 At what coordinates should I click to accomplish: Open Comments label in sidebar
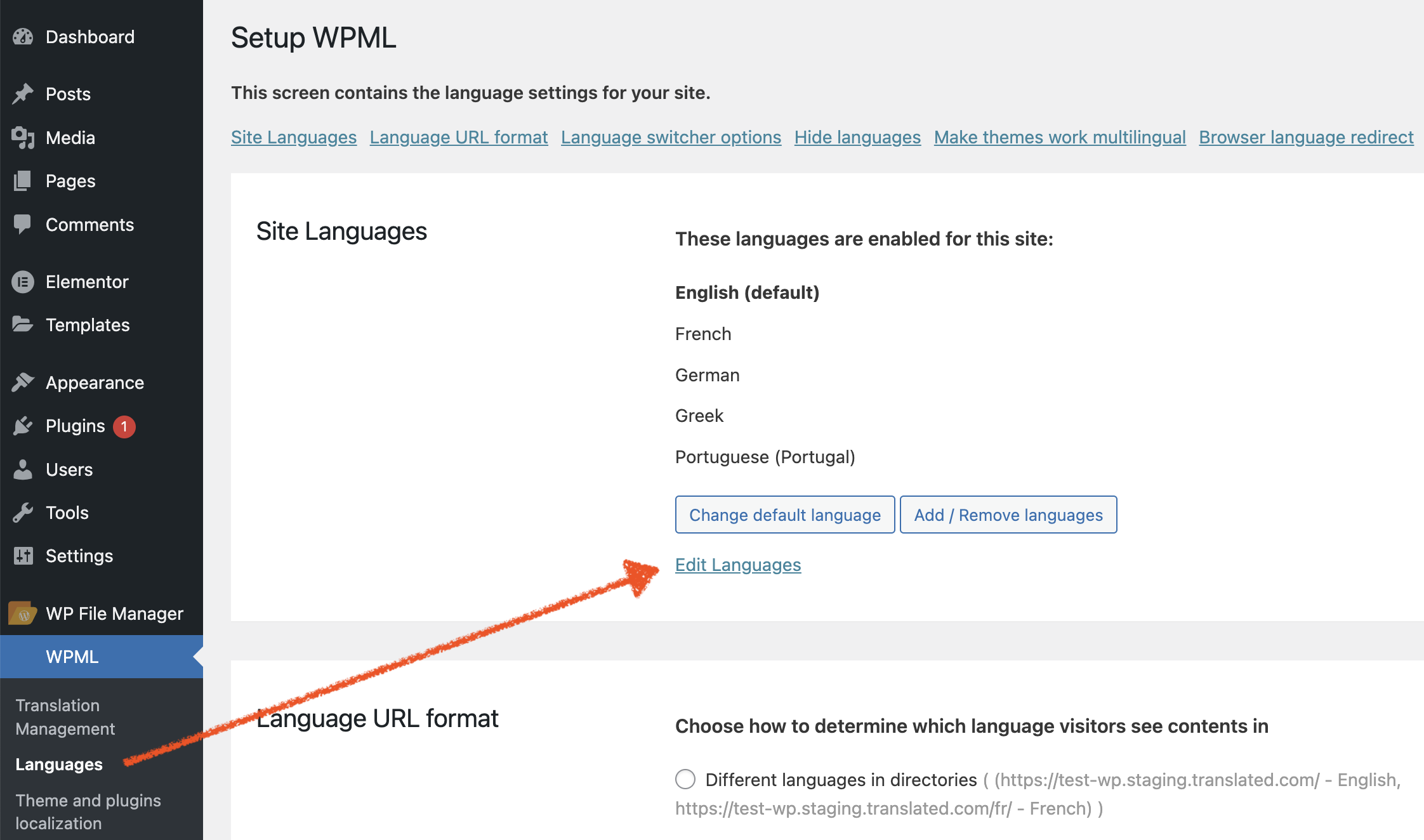click(x=89, y=225)
